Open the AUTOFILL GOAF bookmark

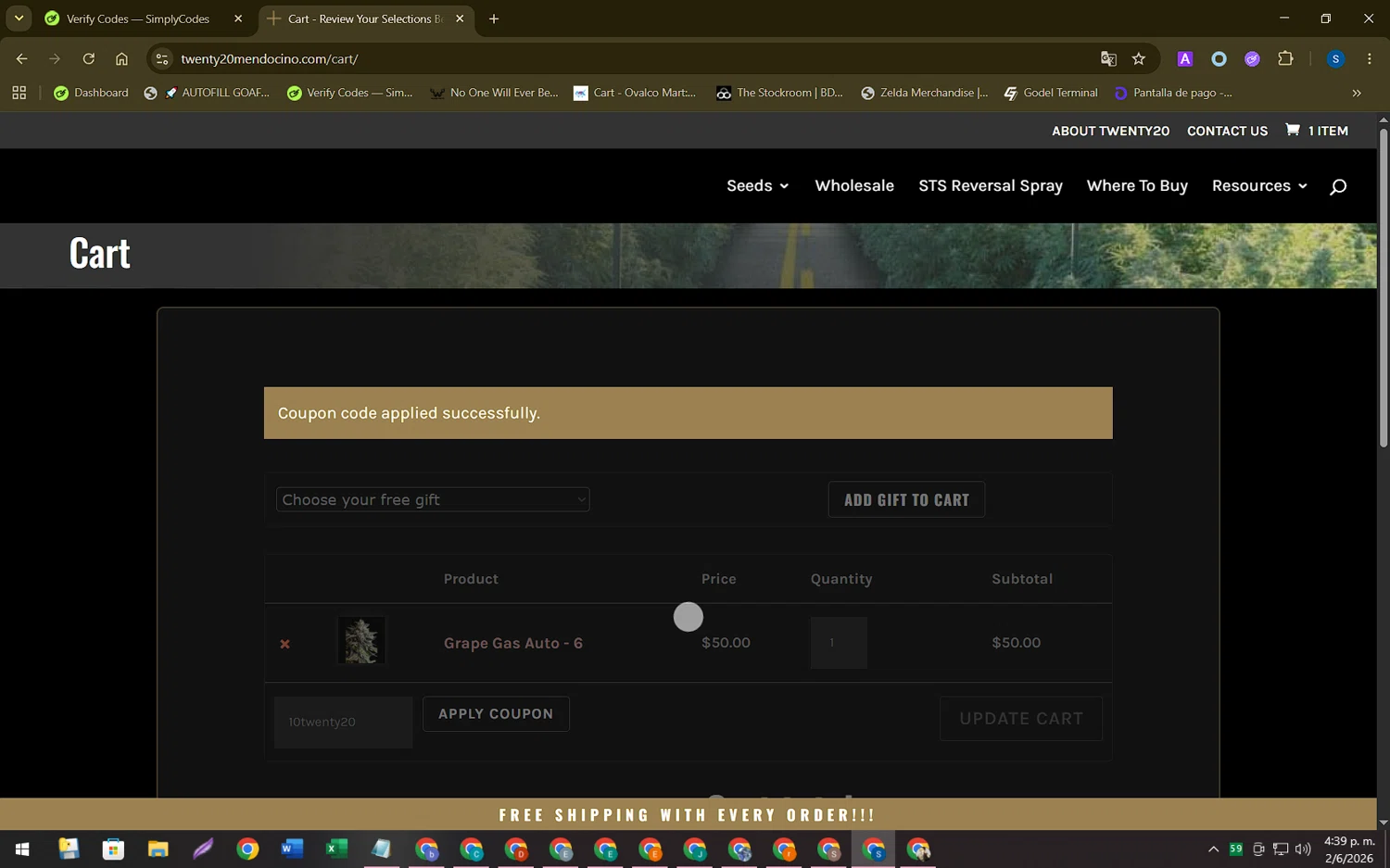tap(208, 93)
